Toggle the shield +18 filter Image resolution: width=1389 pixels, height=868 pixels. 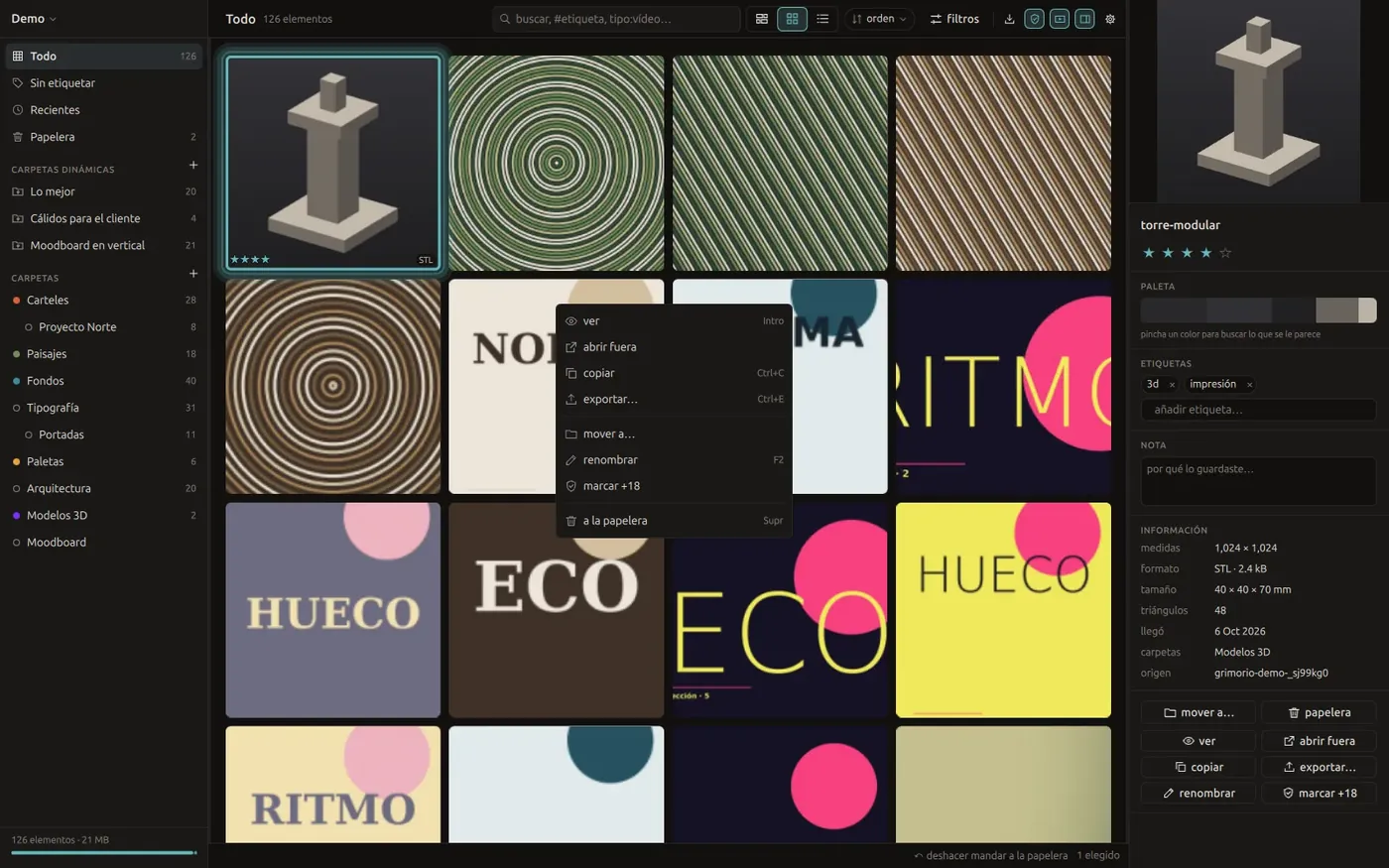[x=1035, y=19]
